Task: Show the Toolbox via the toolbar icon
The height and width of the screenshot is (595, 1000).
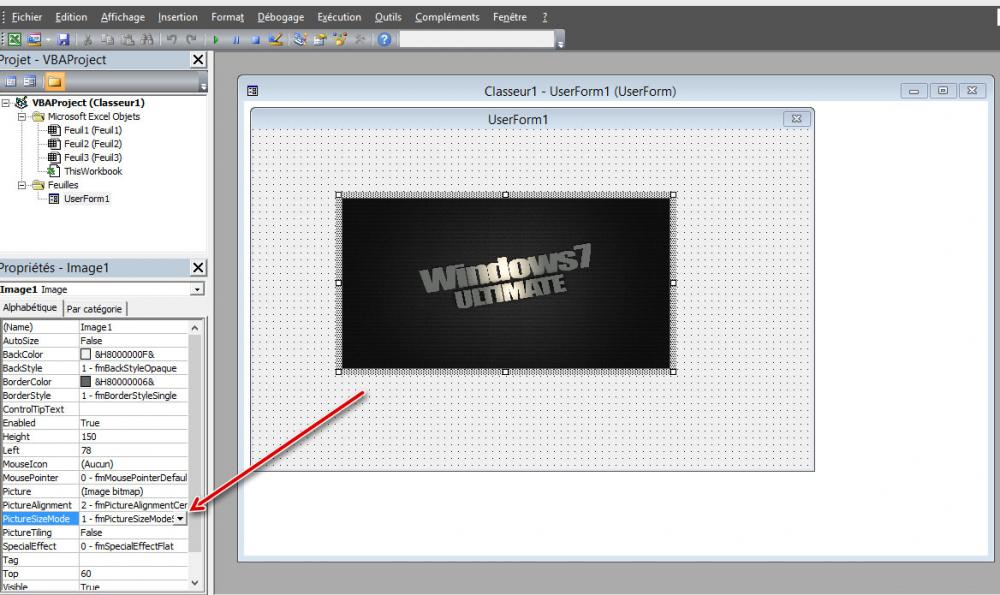Action: (x=360, y=40)
